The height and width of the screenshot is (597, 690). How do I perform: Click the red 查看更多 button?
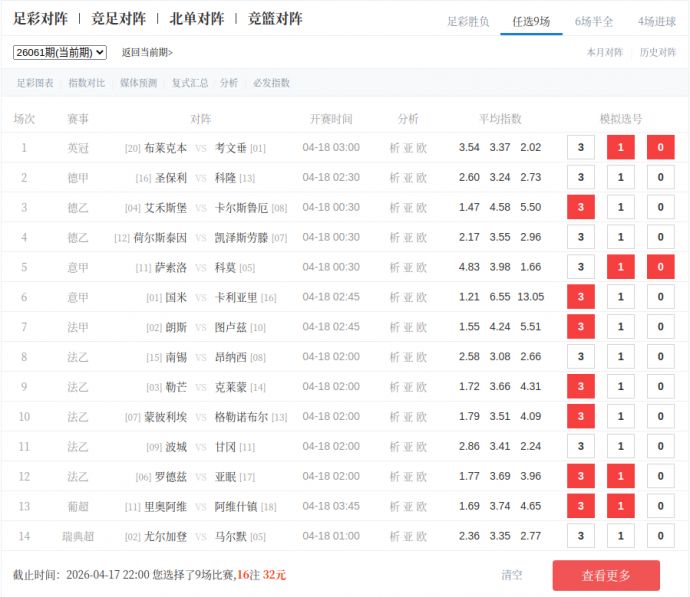[x=606, y=575]
